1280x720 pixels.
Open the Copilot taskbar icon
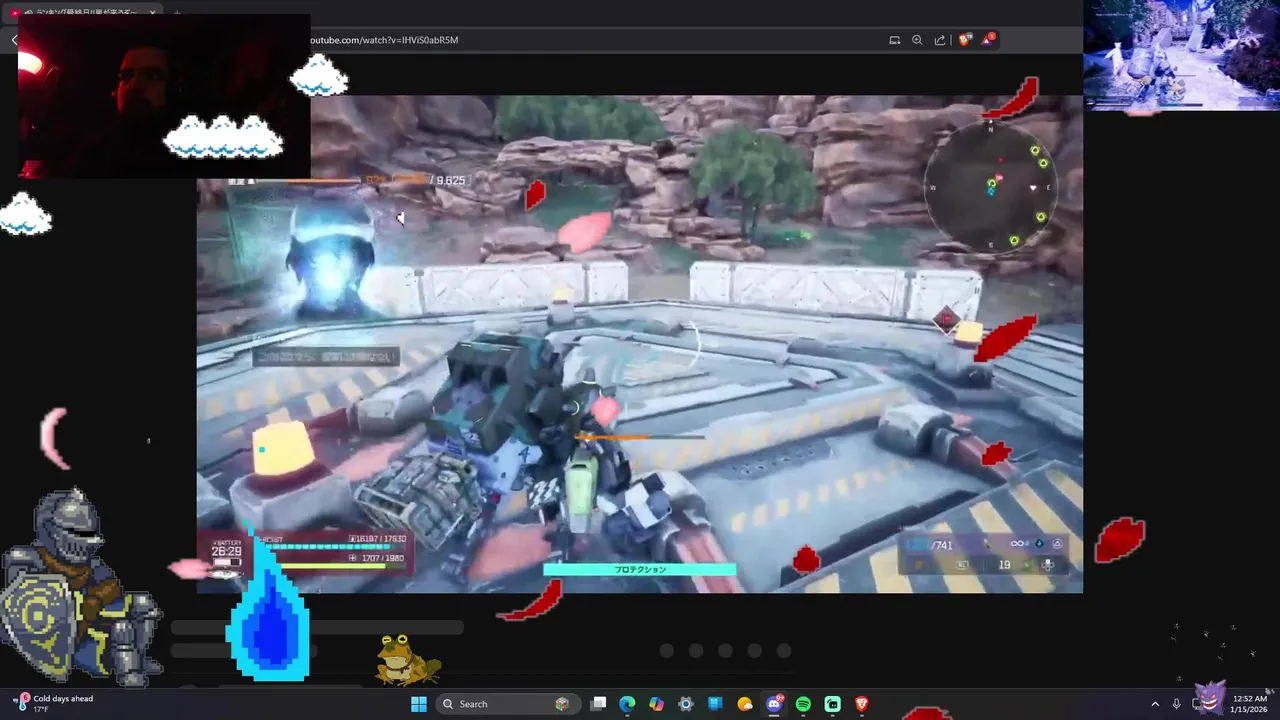[656, 704]
